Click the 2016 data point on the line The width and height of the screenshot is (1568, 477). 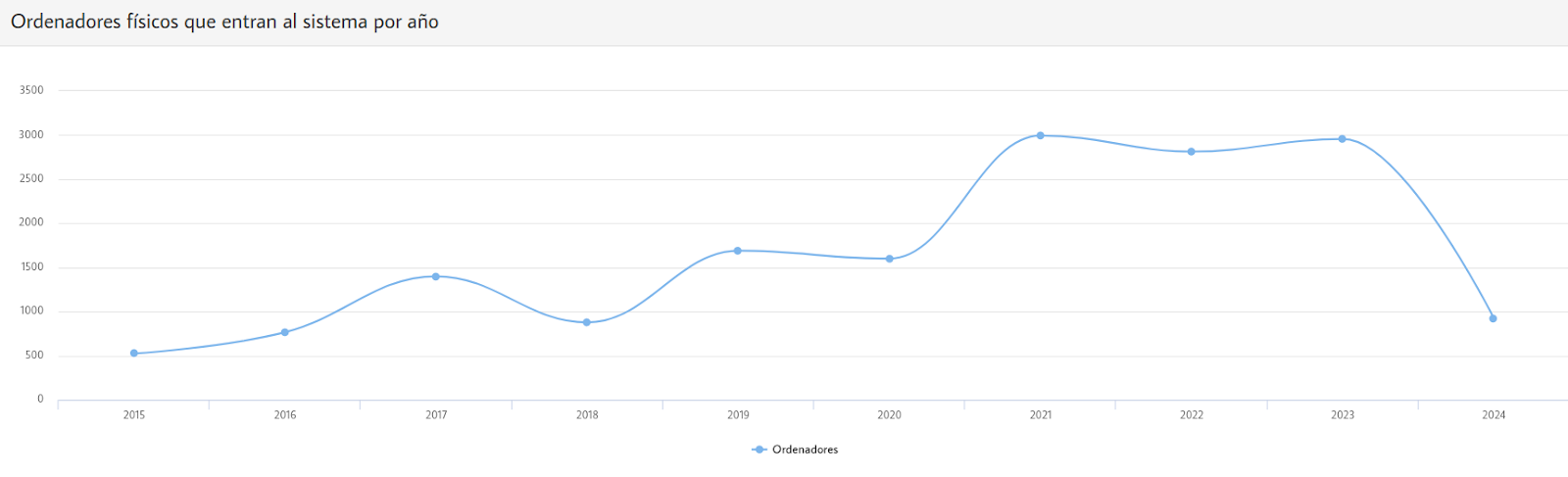285,332
